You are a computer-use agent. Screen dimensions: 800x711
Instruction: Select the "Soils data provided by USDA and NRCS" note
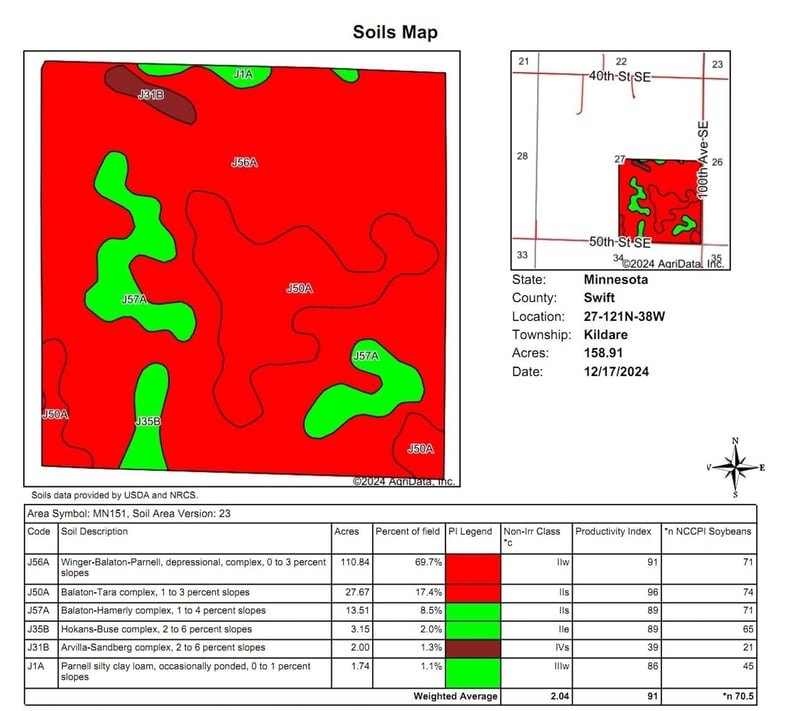[x=115, y=495]
